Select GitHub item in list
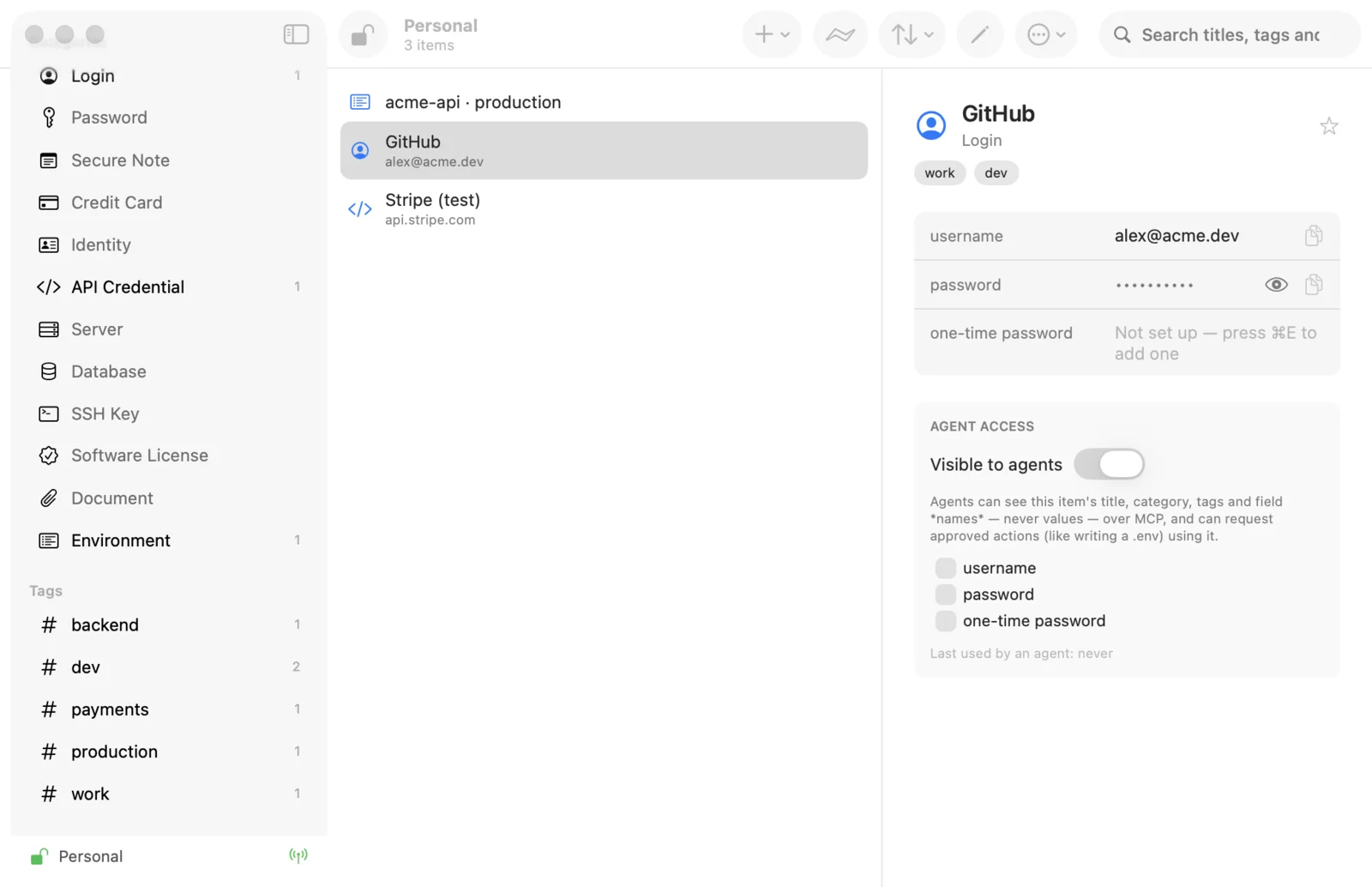The image size is (1372, 887). 604,150
